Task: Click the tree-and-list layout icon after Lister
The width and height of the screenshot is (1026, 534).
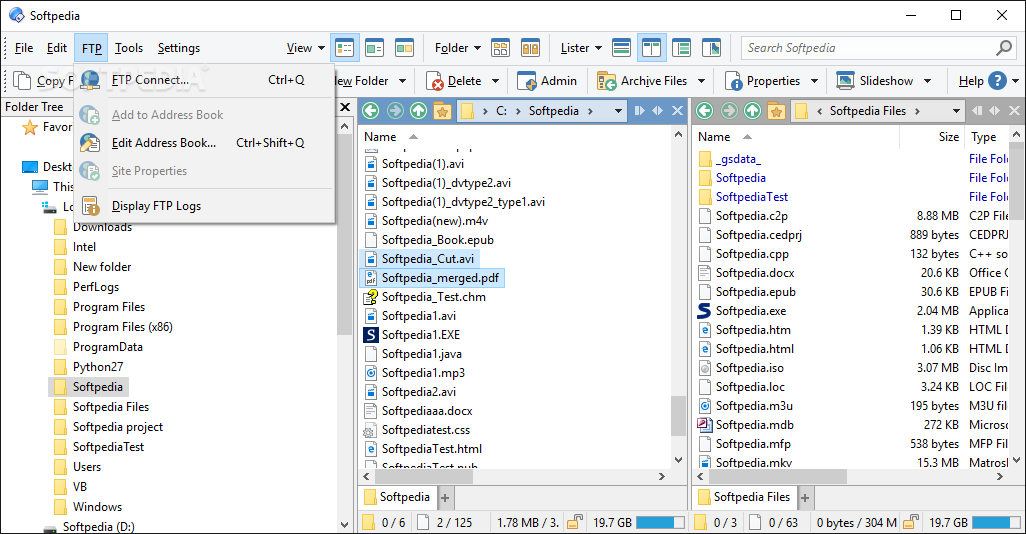Action: [681, 48]
